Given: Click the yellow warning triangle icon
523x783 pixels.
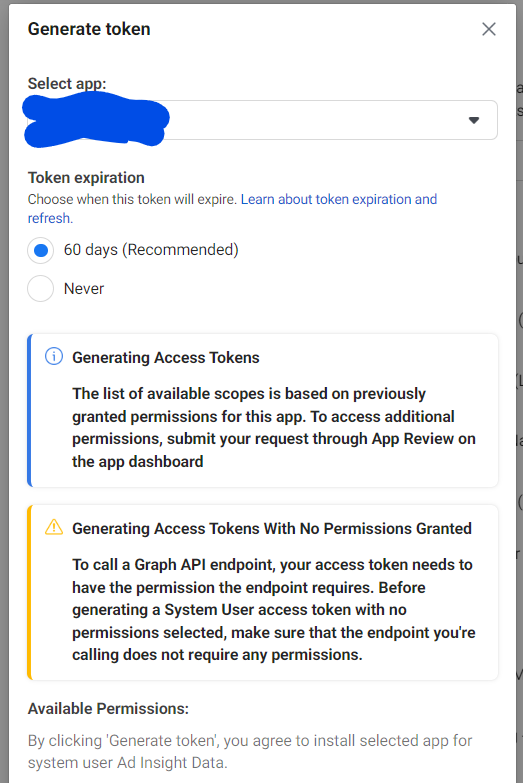Looking at the screenshot, I should point(54,527).
